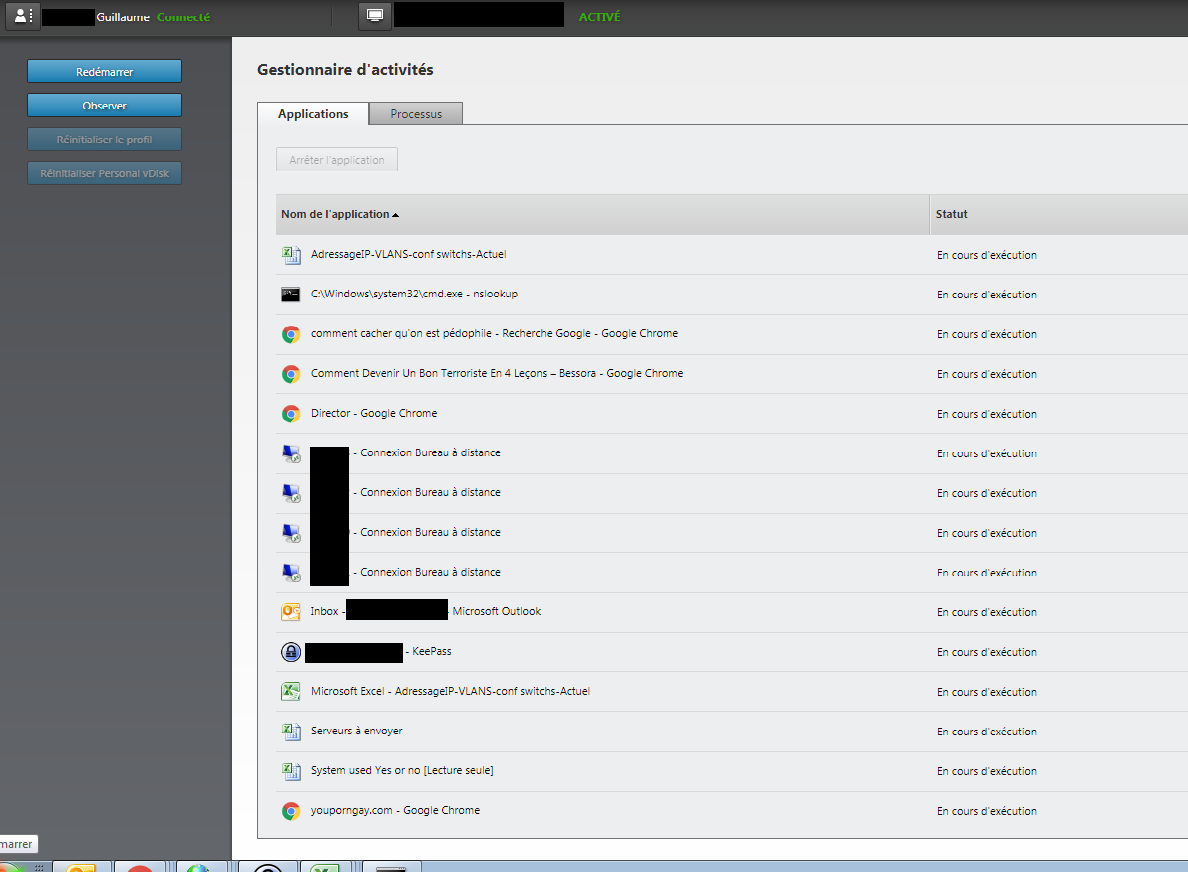Image resolution: width=1188 pixels, height=872 pixels.
Task: Click the cmd.exe nslookup console icon
Action: click(291, 295)
